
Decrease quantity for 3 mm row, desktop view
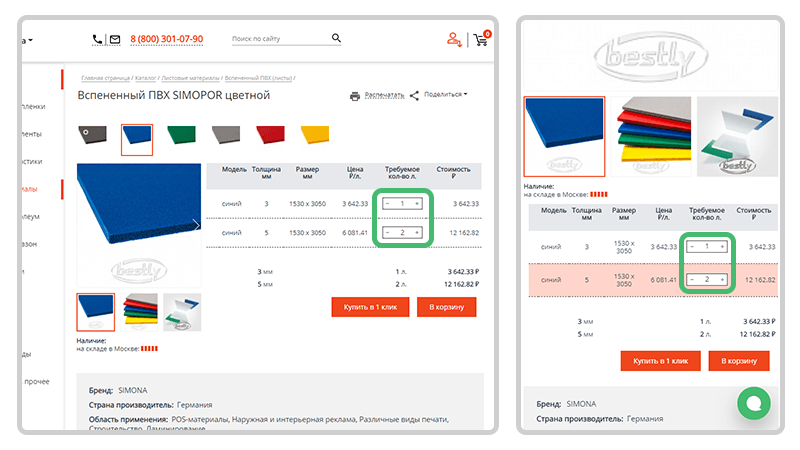pos(388,204)
